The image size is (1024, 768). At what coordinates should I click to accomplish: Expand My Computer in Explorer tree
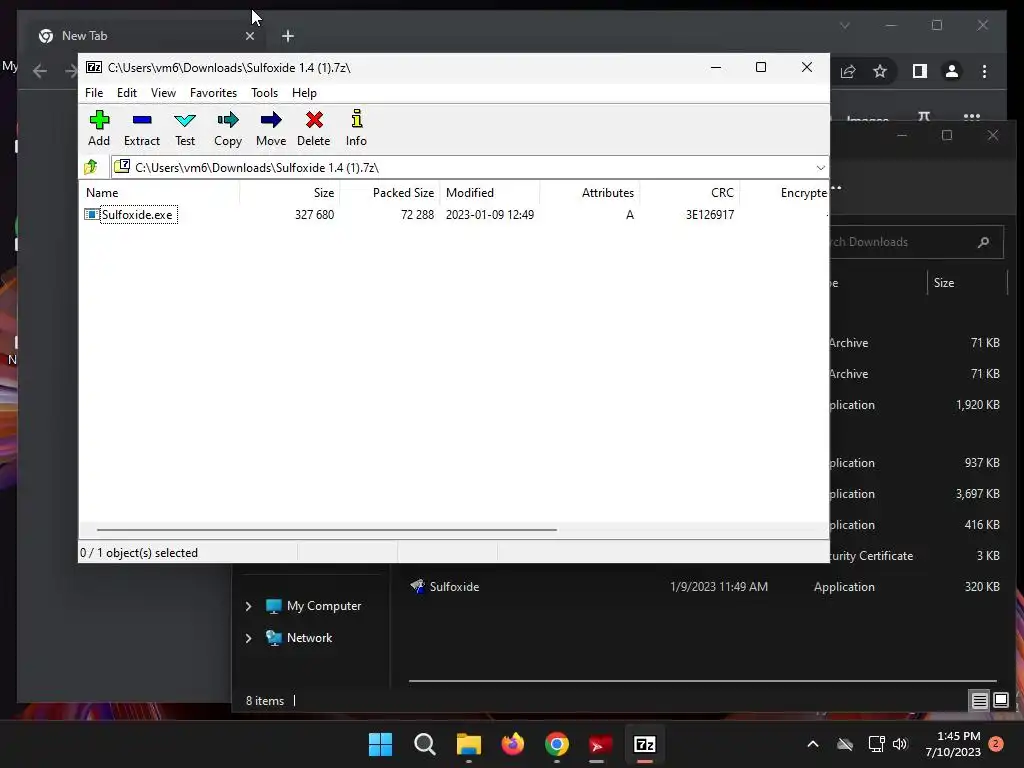(248, 607)
